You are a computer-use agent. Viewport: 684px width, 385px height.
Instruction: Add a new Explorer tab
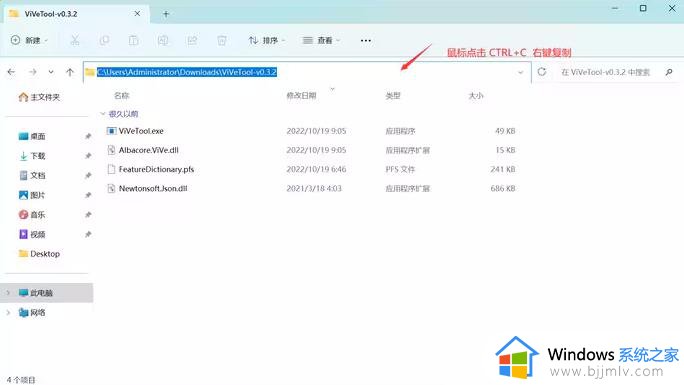166,14
